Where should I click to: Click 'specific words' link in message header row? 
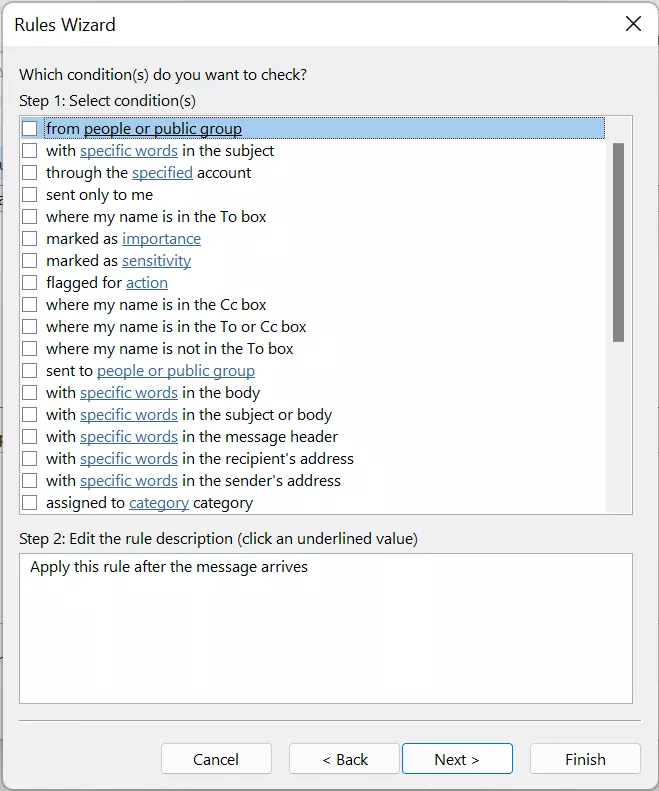tap(129, 437)
